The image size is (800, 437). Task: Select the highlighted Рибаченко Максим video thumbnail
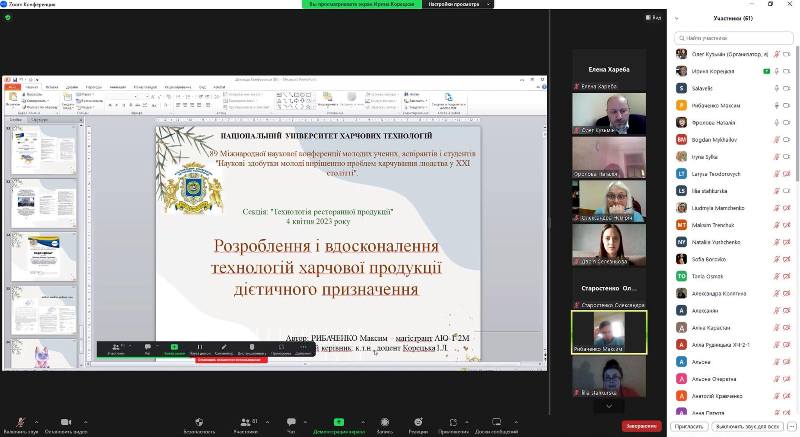(x=609, y=332)
